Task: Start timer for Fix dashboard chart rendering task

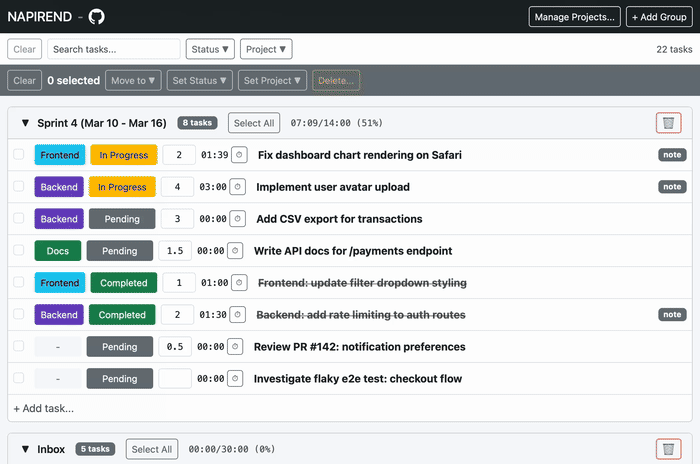Action: 238,155
